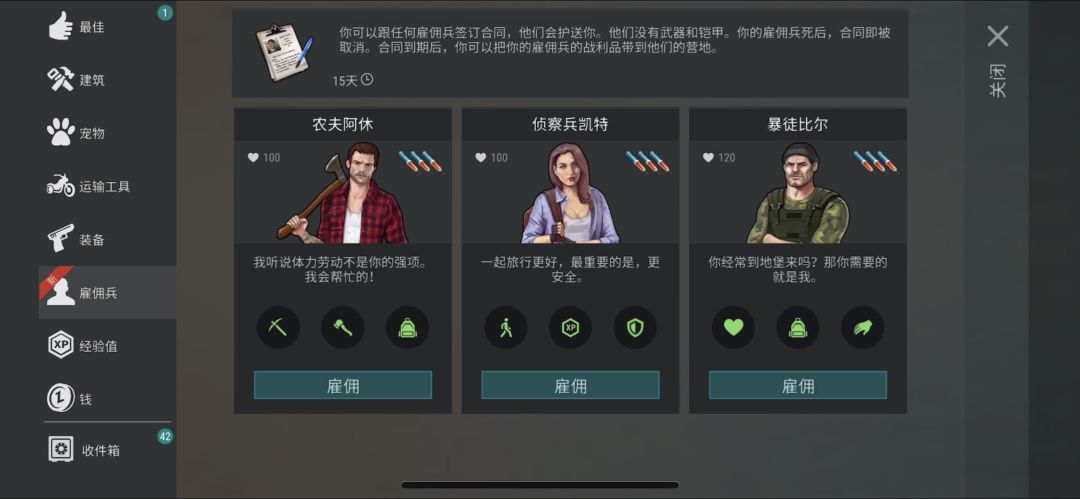Tap the backpack skill icon under 农夫阿休
This screenshot has height=499, width=1080.
click(408, 327)
